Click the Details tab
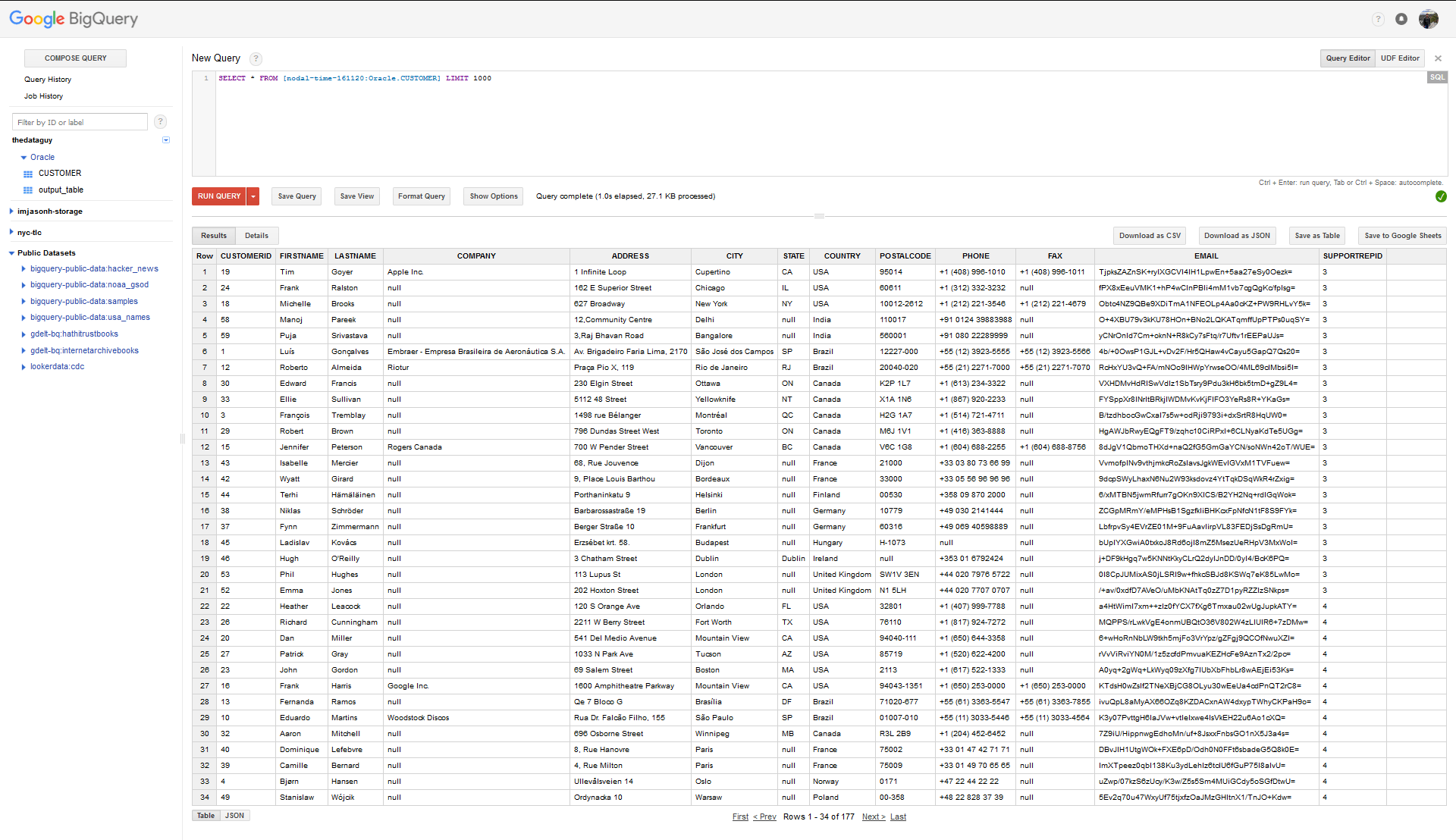 pyautogui.click(x=255, y=235)
